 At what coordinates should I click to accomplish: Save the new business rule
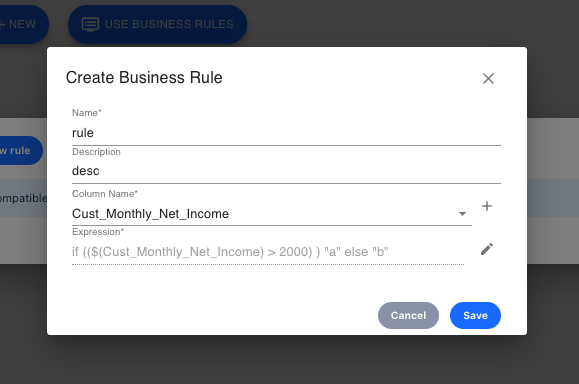point(475,315)
